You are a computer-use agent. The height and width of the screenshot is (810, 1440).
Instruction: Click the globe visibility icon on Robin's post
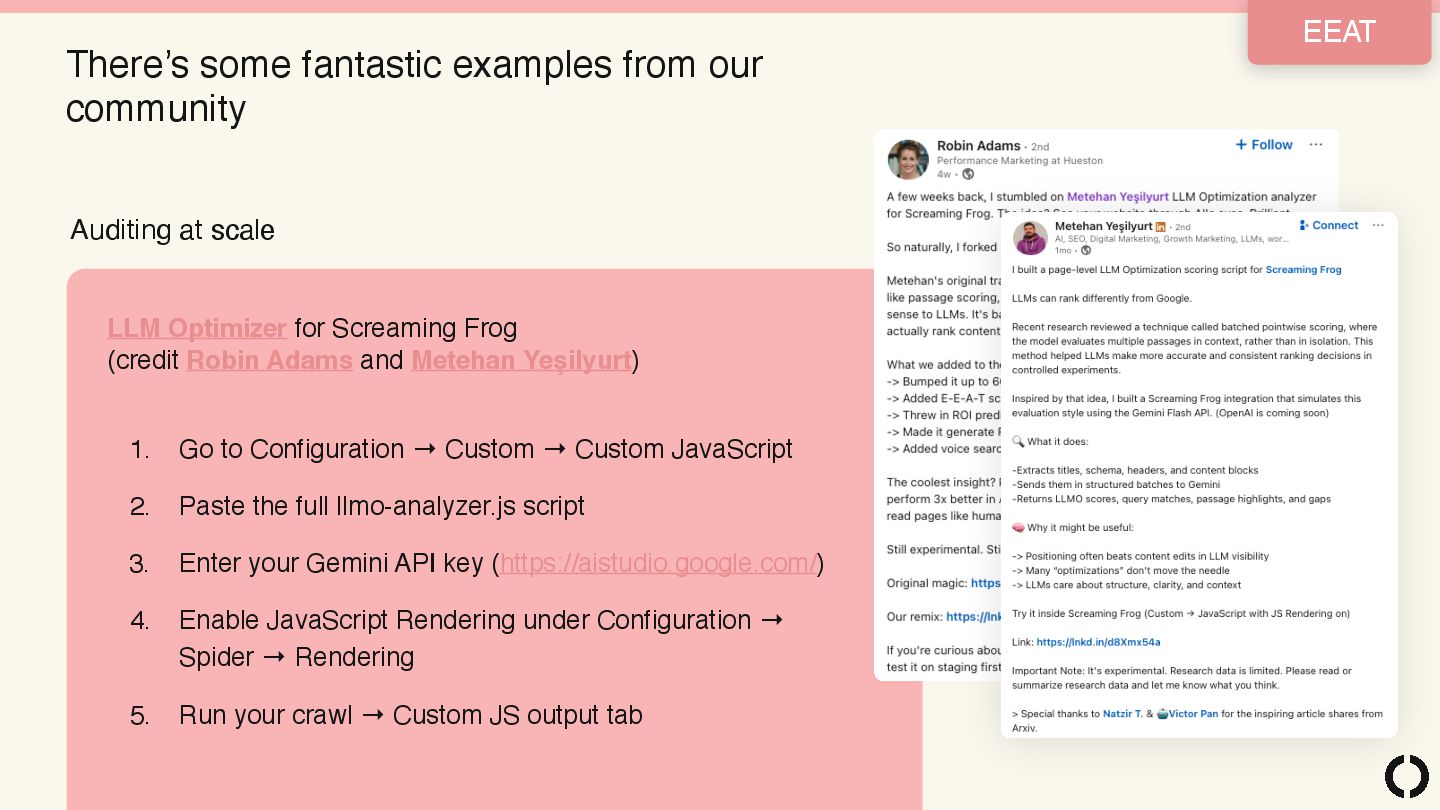tap(968, 175)
